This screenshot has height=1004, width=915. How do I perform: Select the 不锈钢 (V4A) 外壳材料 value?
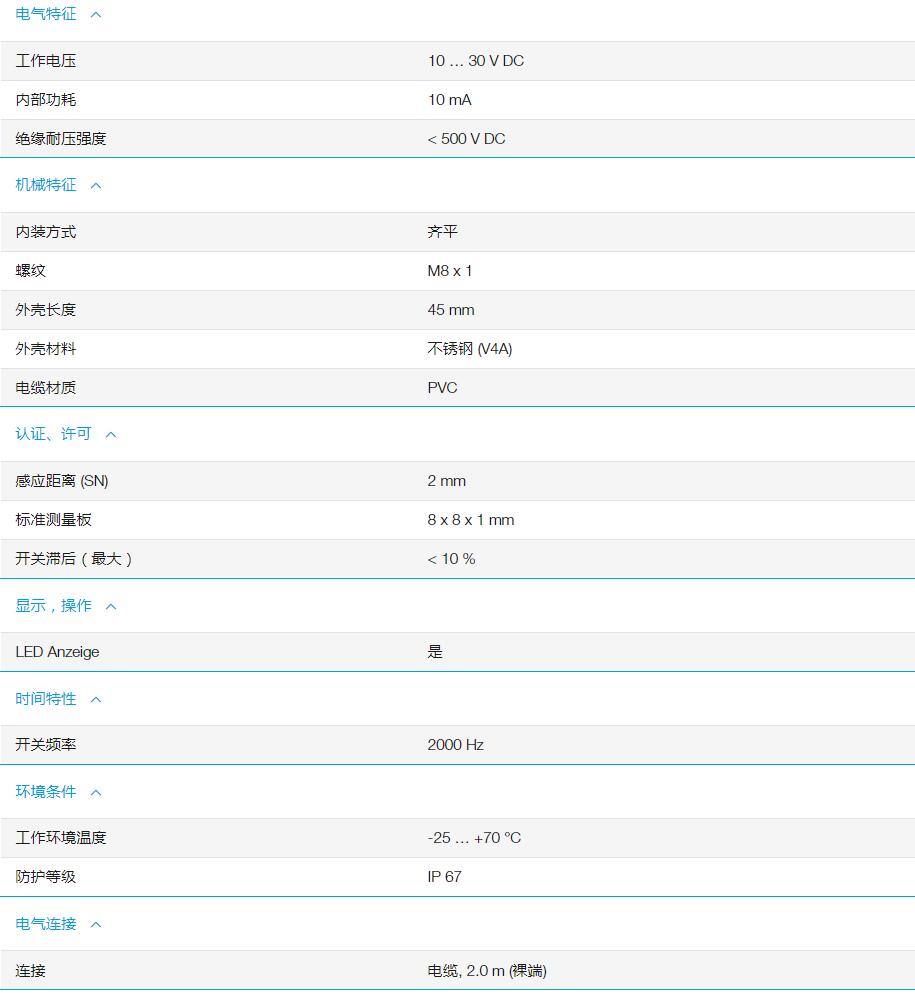point(470,349)
